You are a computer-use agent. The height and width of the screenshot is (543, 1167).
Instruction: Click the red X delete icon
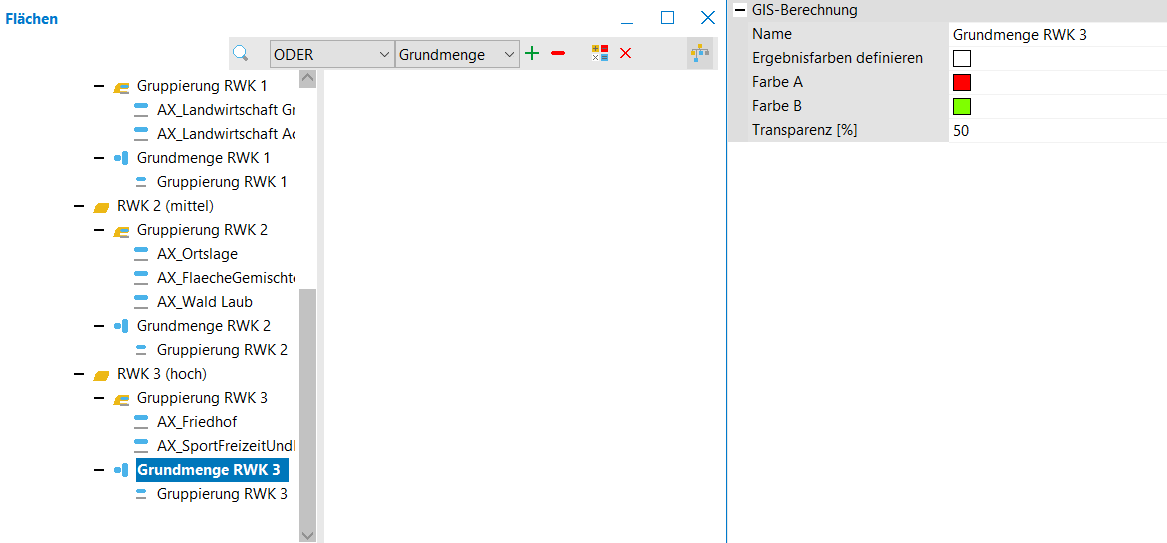point(626,54)
